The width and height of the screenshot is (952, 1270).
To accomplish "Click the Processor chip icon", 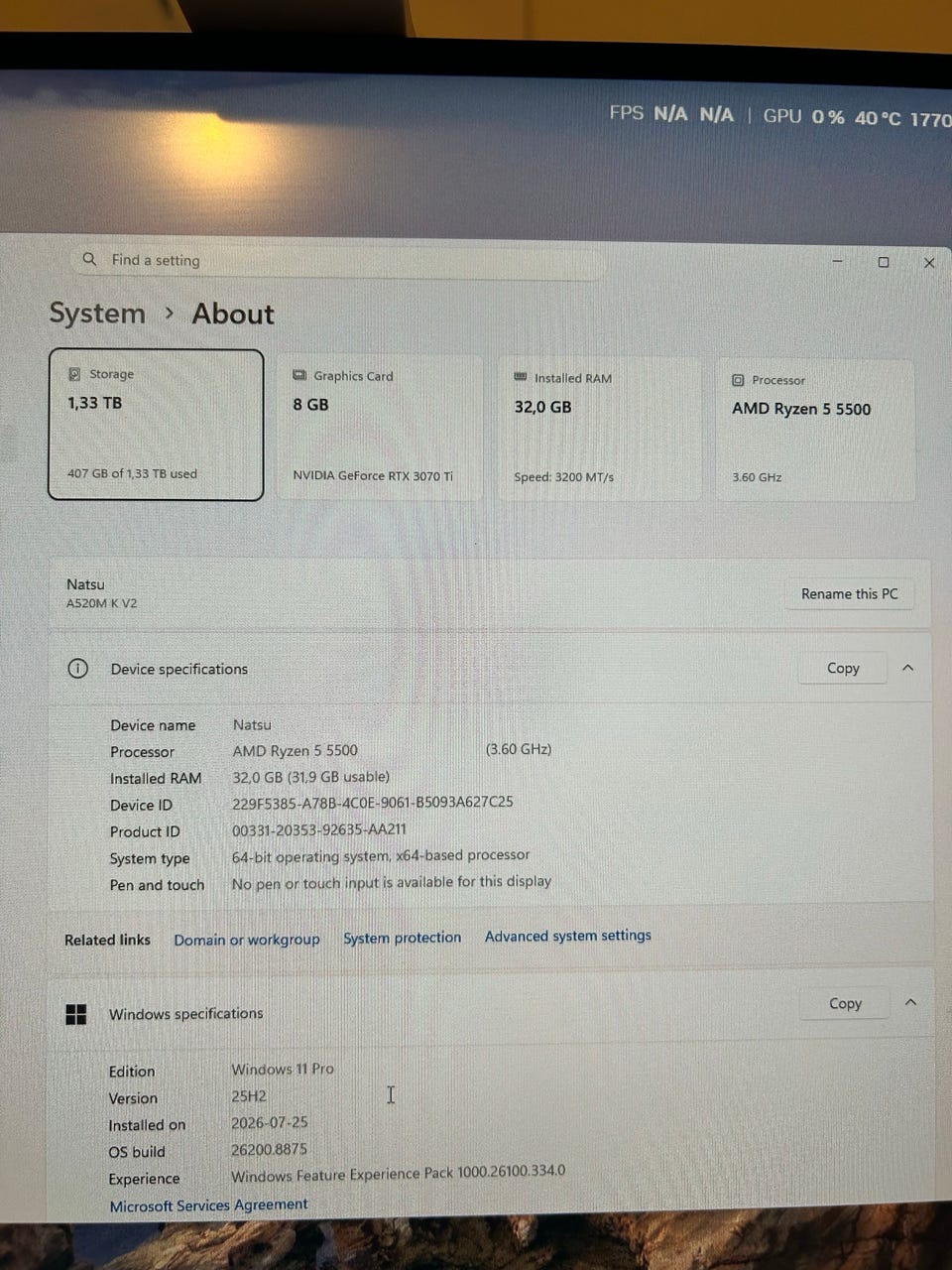I will [x=738, y=380].
